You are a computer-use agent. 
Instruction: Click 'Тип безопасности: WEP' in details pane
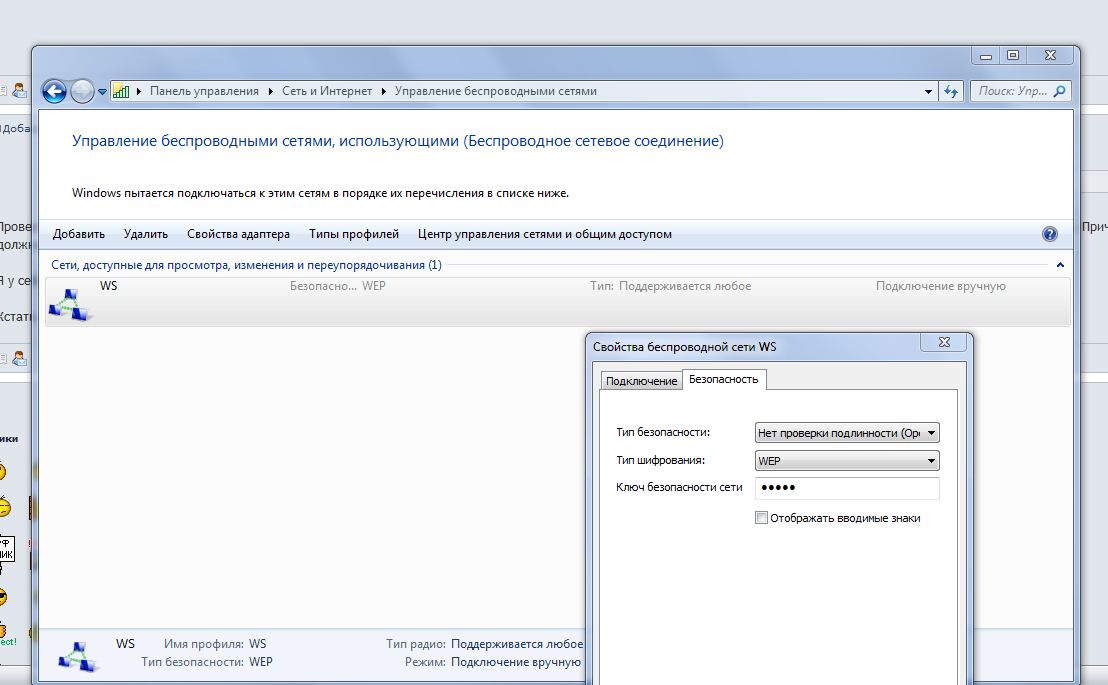click(x=206, y=662)
